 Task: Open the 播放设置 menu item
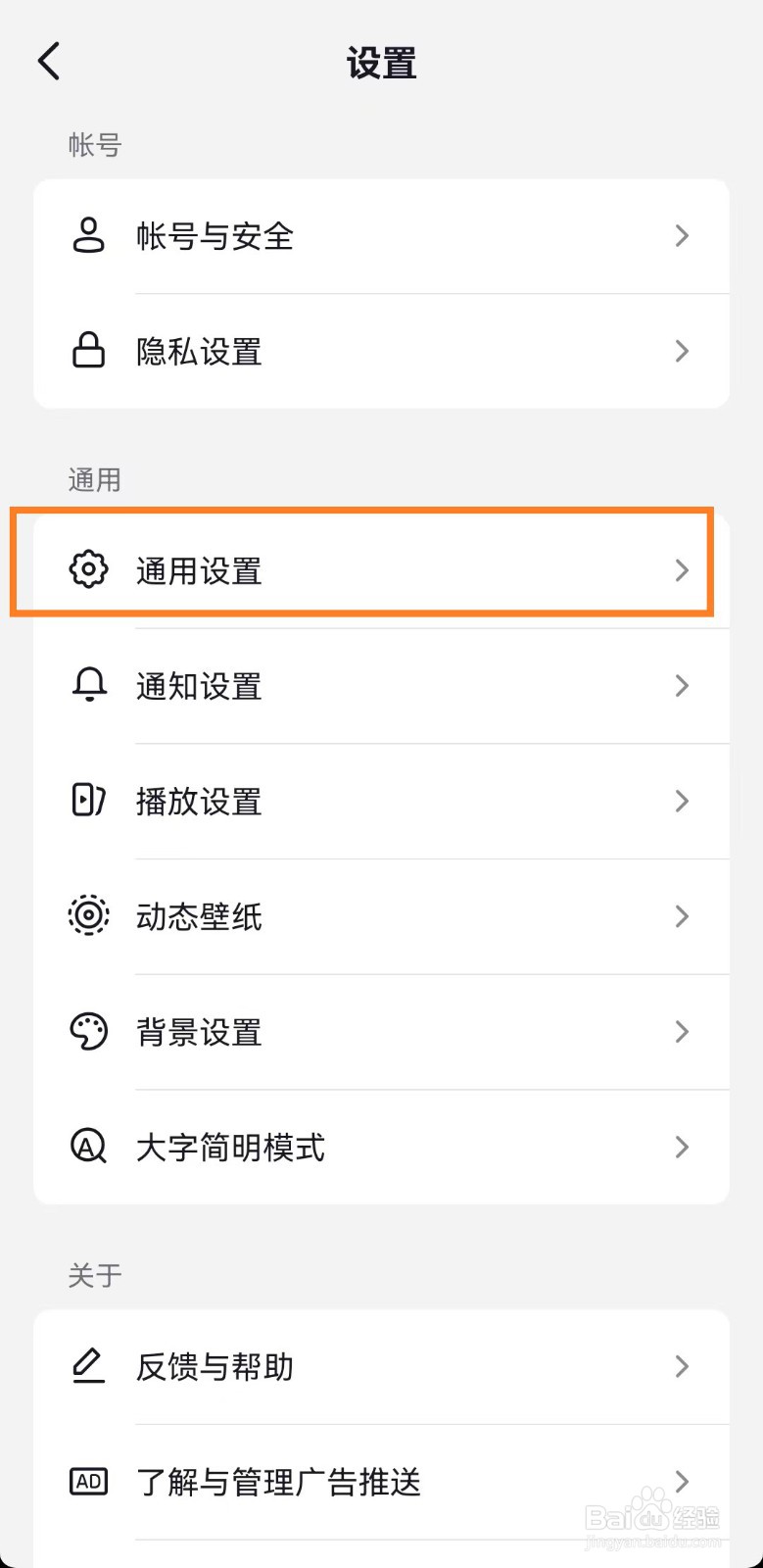click(199, 802)
